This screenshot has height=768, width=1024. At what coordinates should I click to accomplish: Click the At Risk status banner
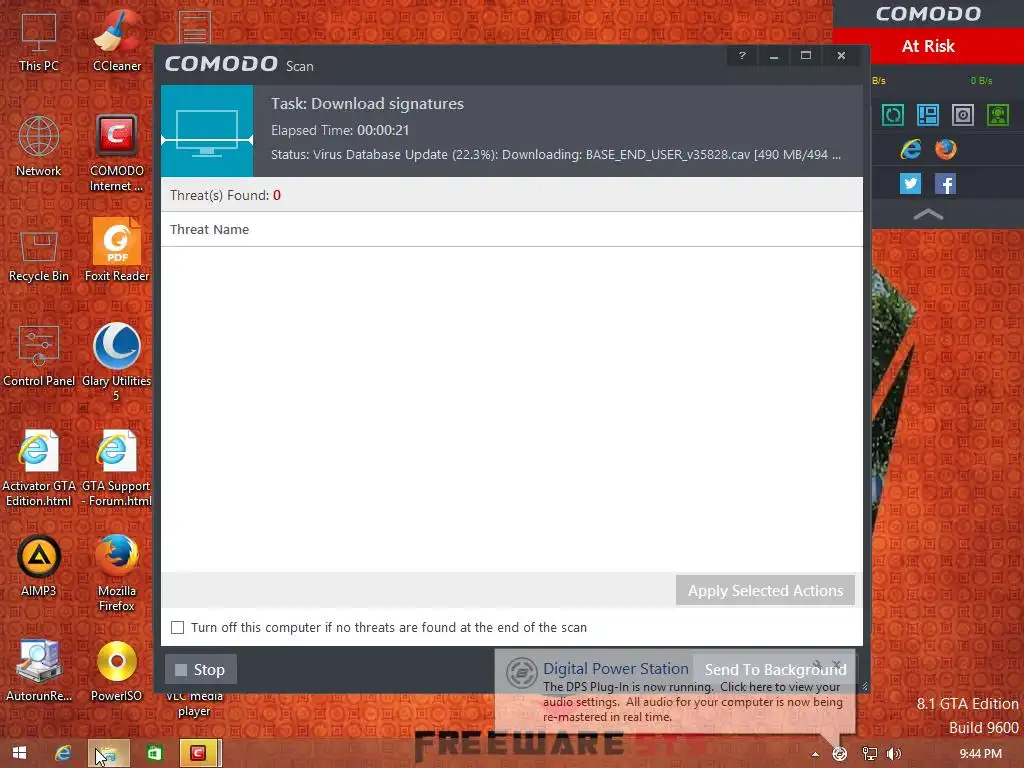(928, 46)
